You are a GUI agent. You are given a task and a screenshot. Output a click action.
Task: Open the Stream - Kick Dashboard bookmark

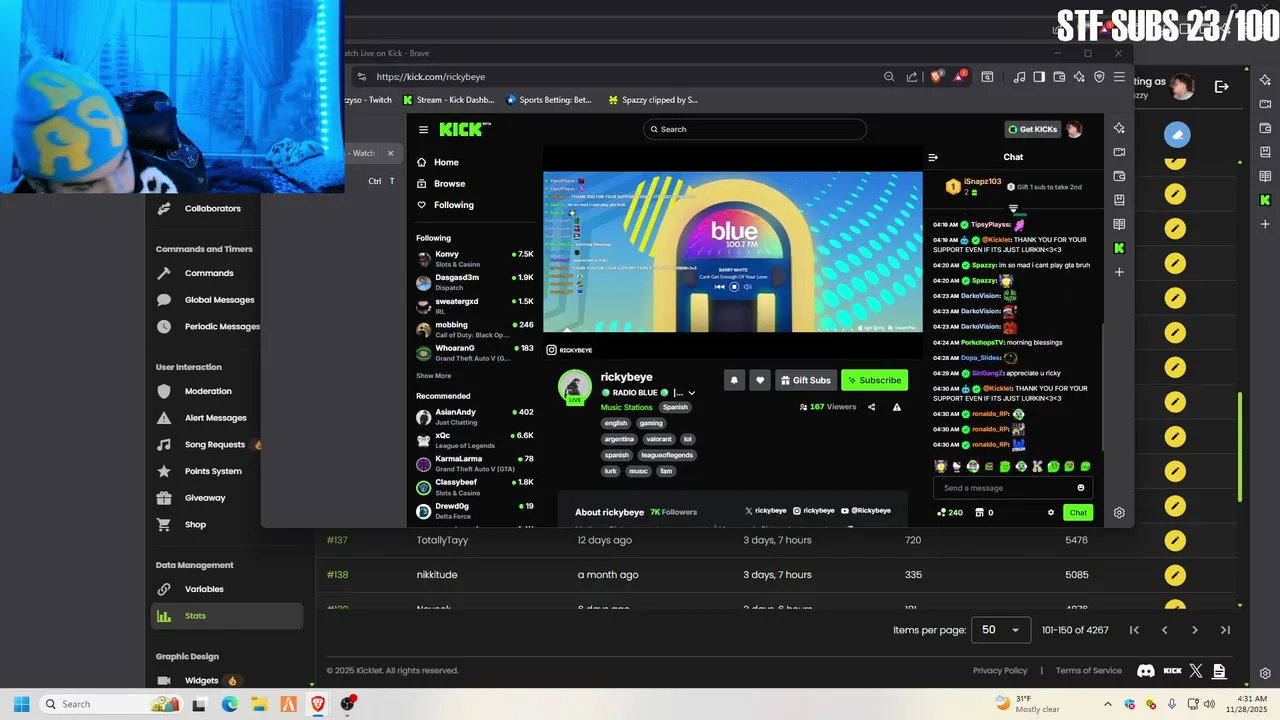(x=447, y=100)
